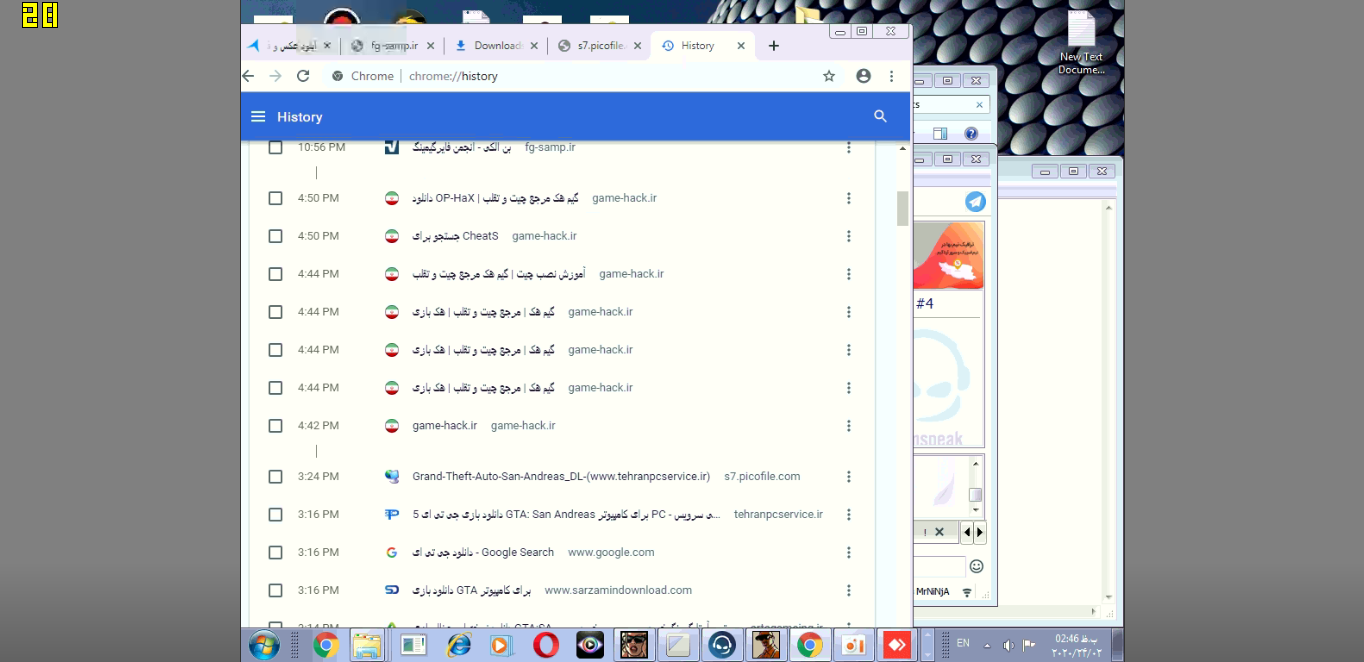
Task: Close the History tab
Action: [x=741, y=46]
